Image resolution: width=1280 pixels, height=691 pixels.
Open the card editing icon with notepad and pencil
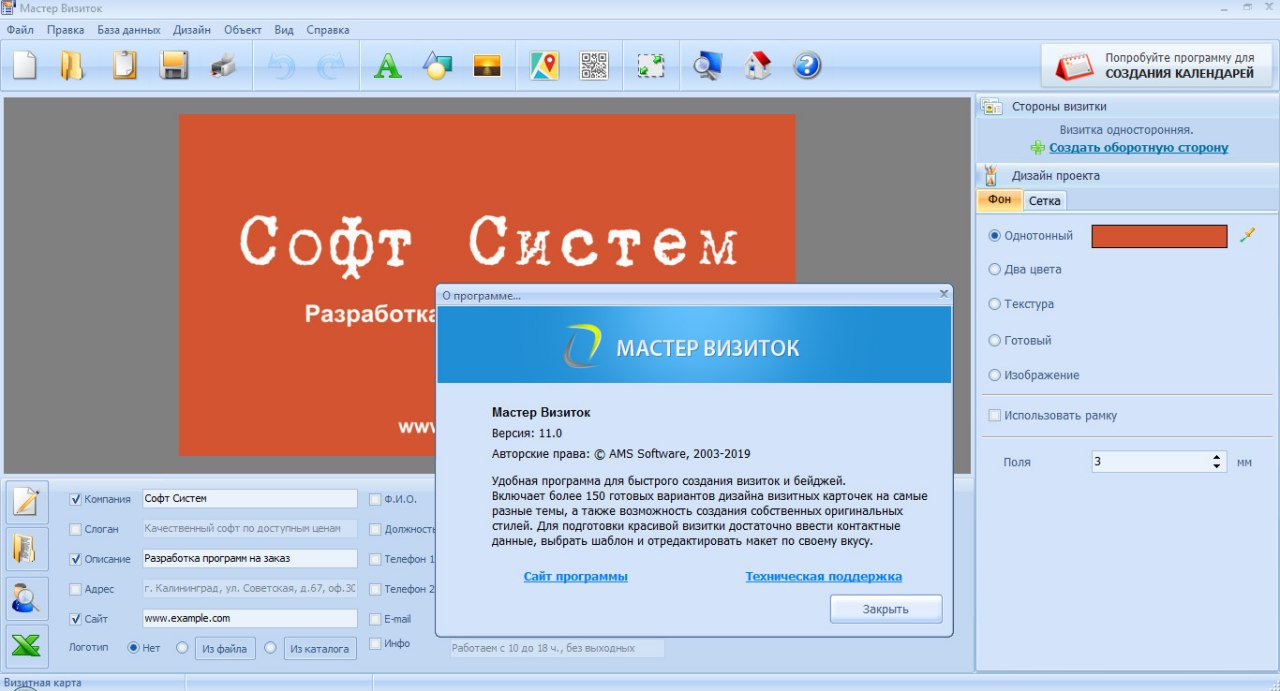(x=26, y=501)
